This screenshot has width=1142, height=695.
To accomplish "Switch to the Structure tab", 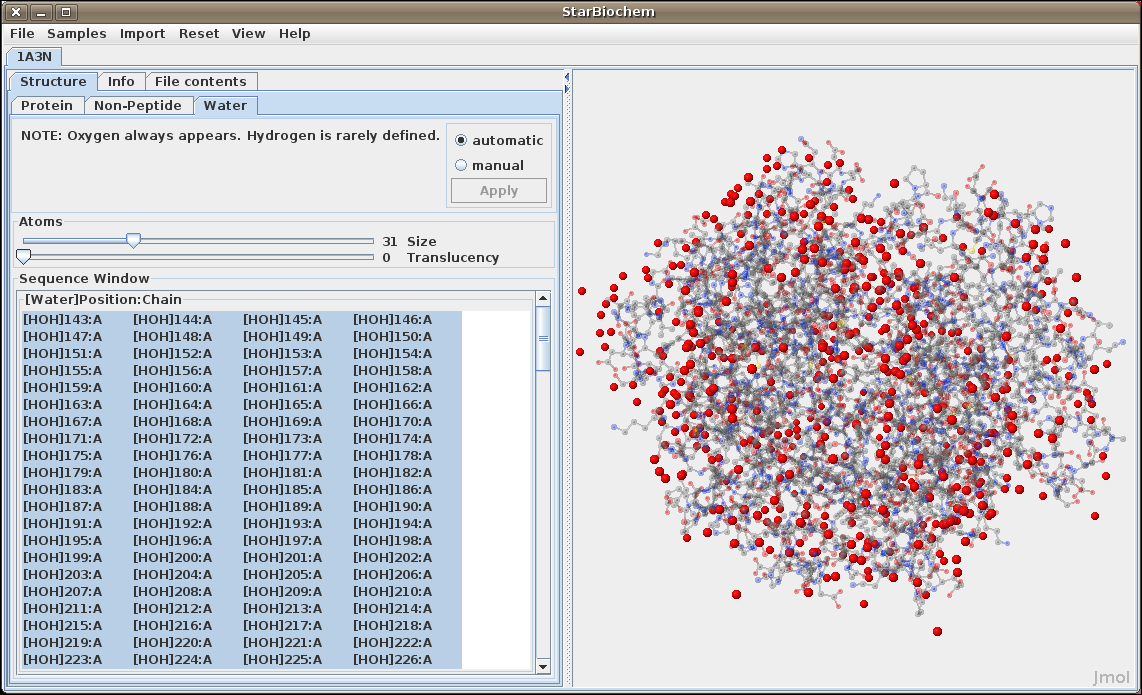I will pos(53,82).
